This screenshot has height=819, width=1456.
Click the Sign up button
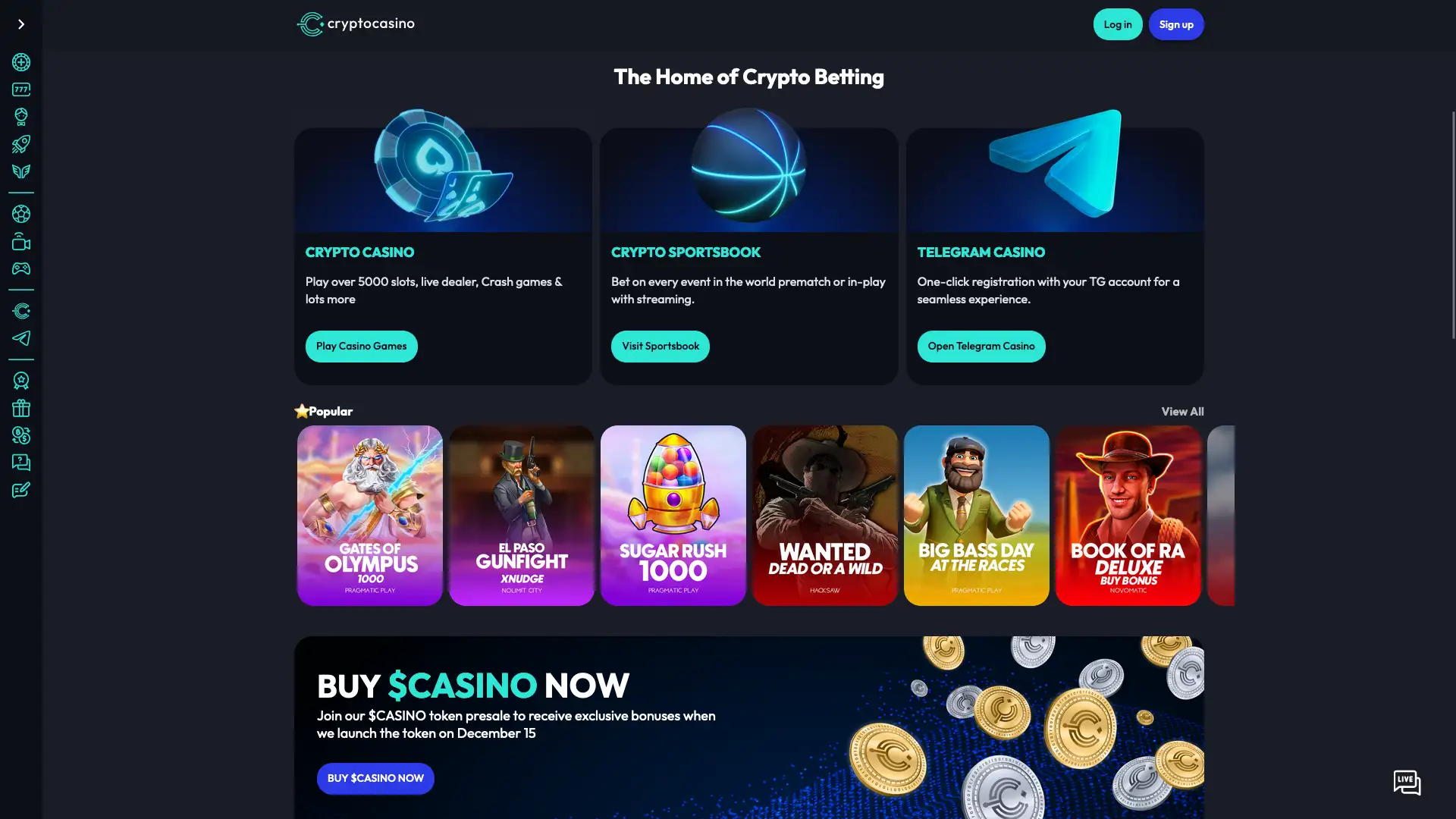point(1176,24)
